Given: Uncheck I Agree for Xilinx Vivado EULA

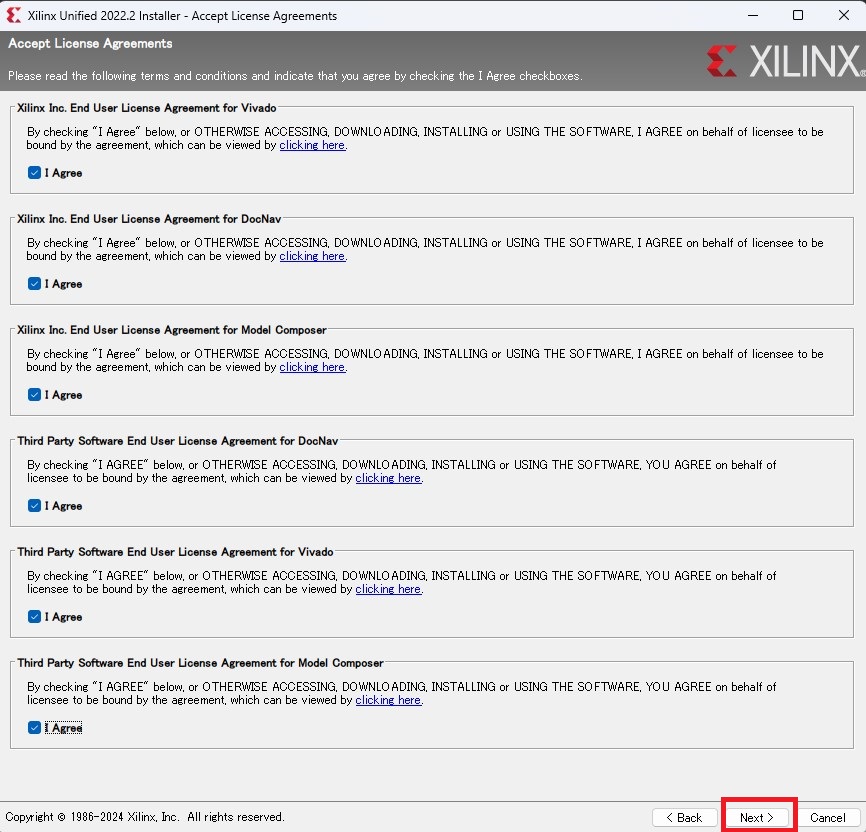Looking at the screenshot, I should tap(34, 173).
